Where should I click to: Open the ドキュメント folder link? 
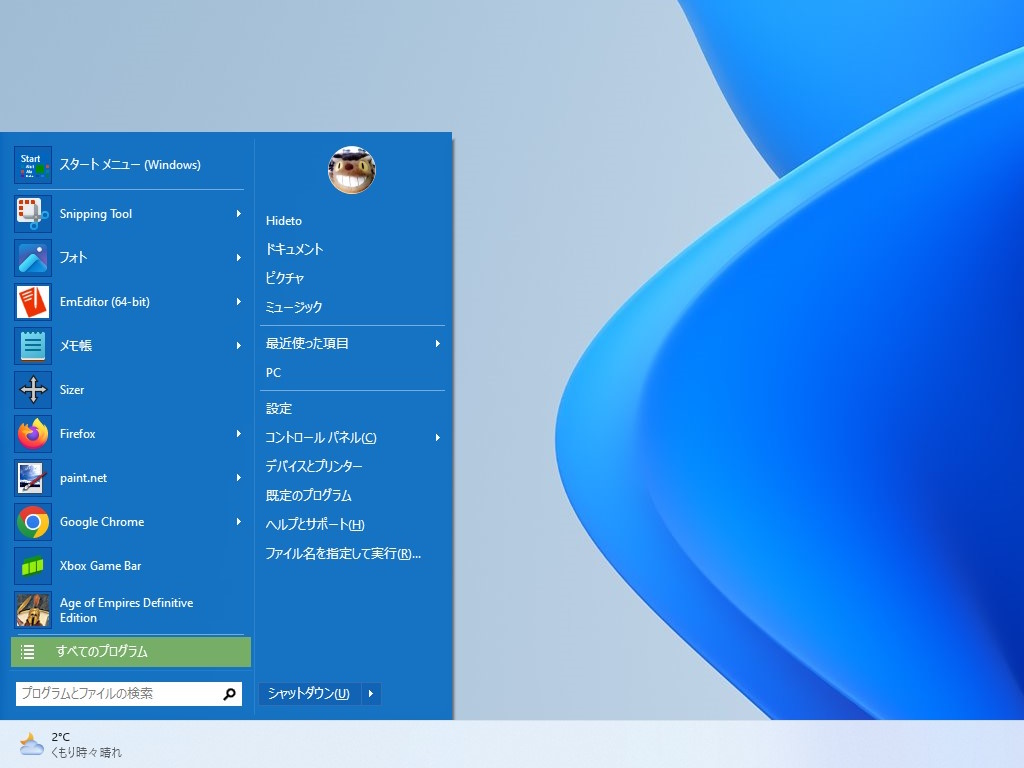294,249
